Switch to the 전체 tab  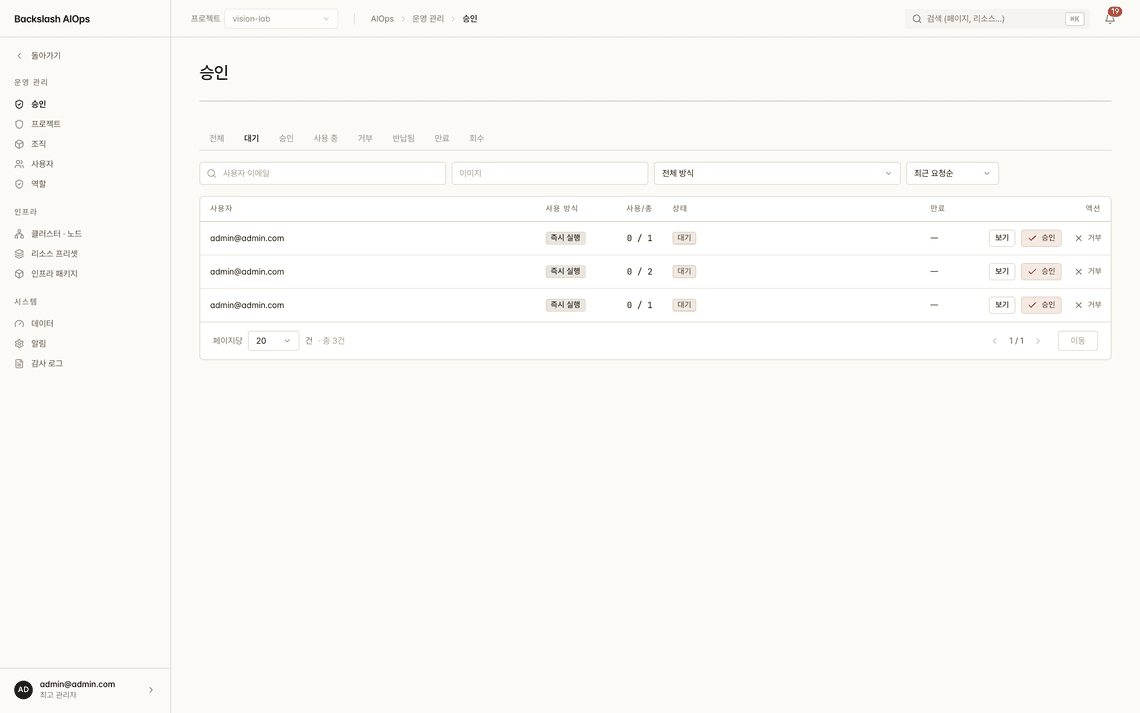point(217,138)
